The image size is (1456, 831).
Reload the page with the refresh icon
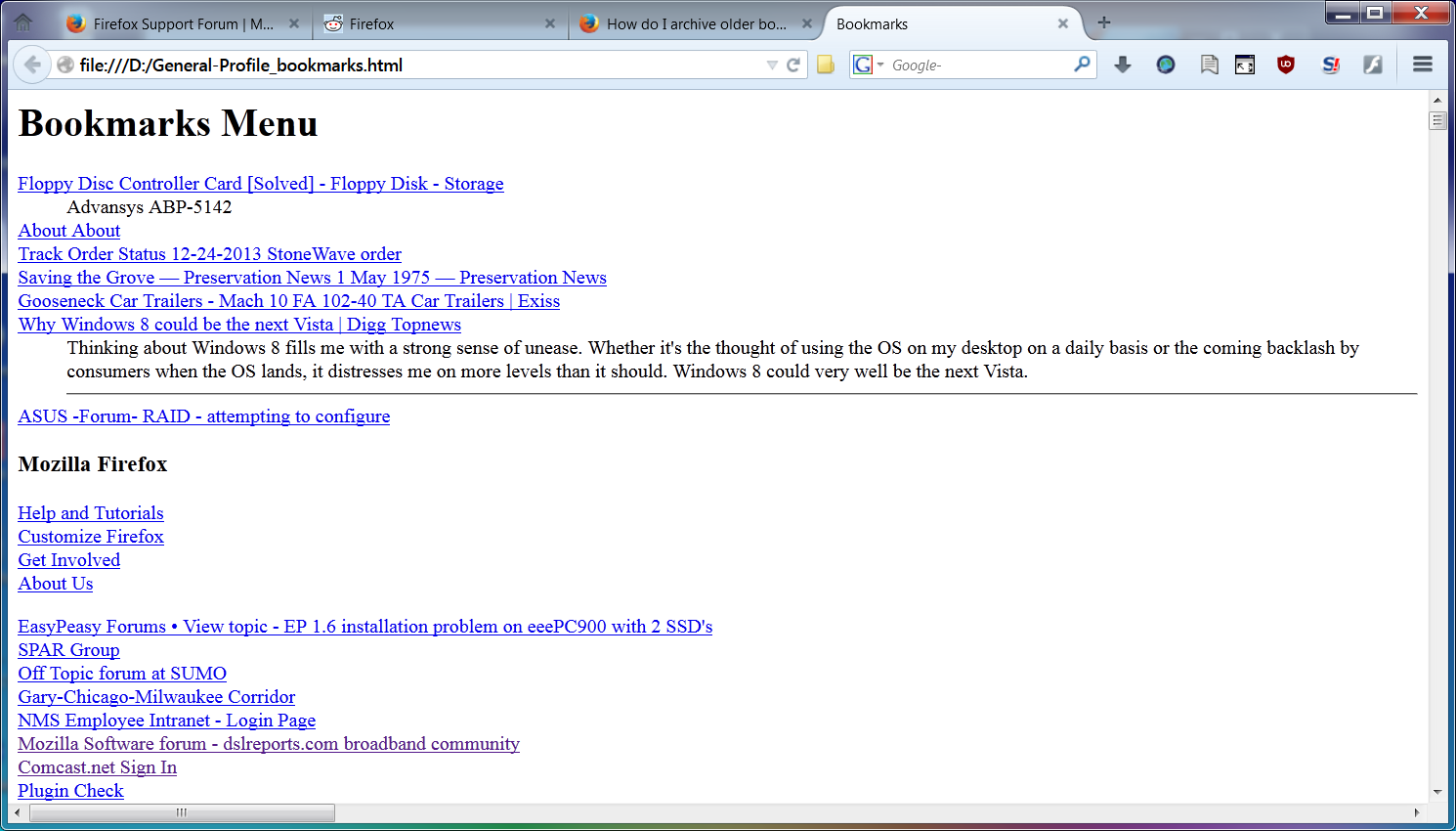793,65
